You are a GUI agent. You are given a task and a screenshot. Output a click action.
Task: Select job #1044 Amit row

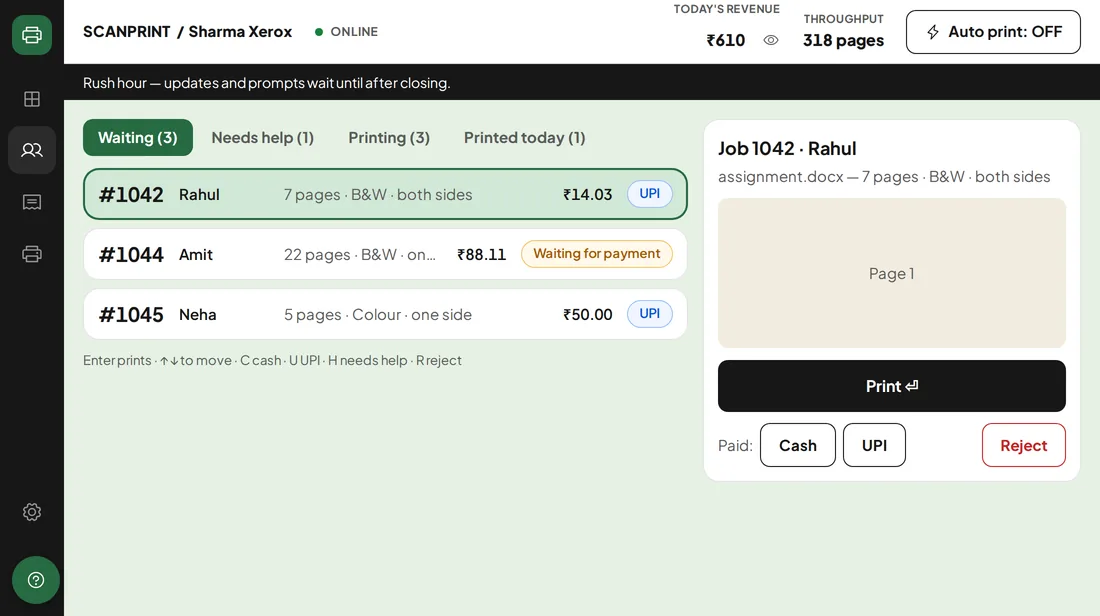[384, 254]
